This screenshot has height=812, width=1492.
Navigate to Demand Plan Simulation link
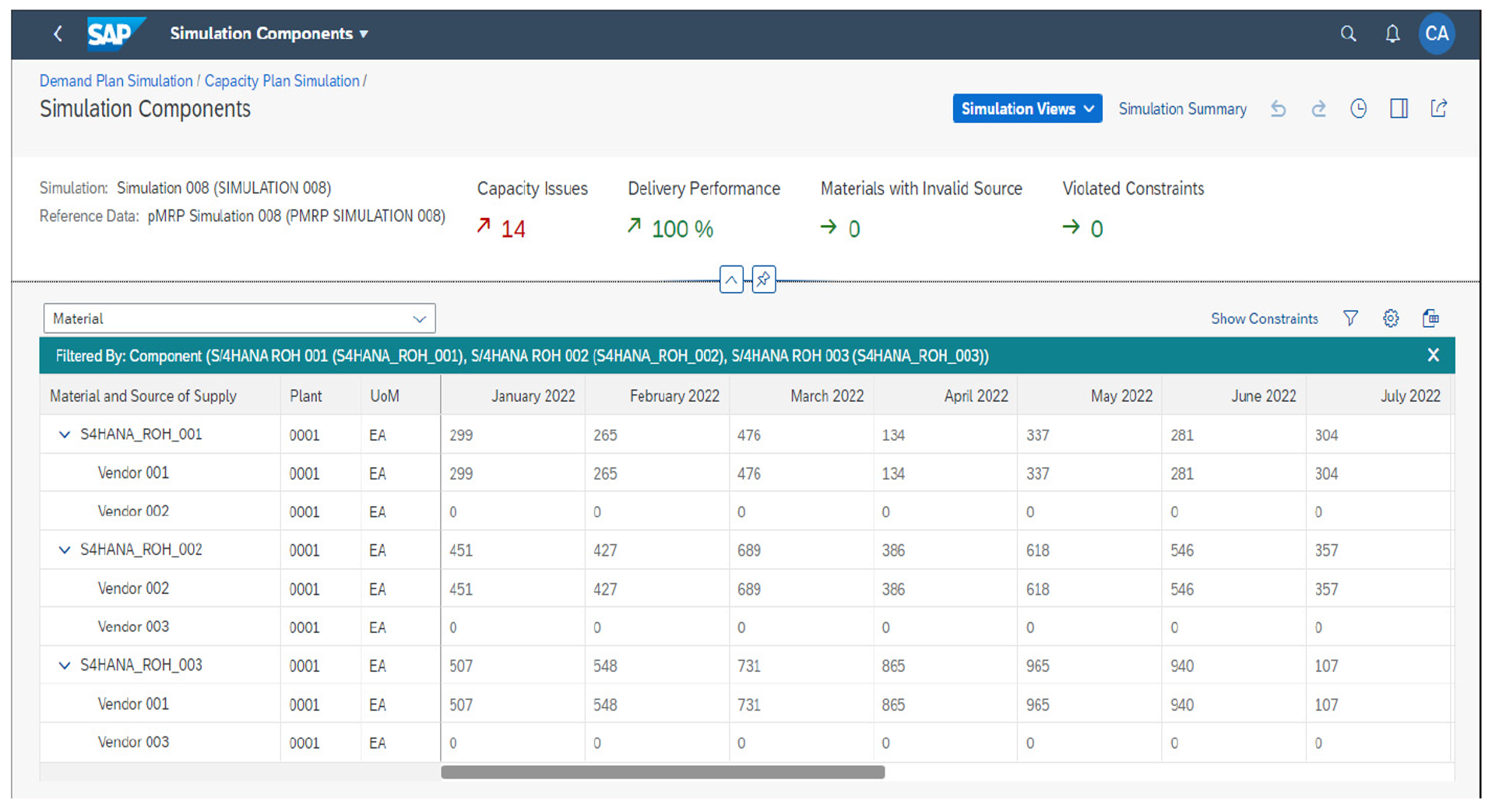pos(115,80)
